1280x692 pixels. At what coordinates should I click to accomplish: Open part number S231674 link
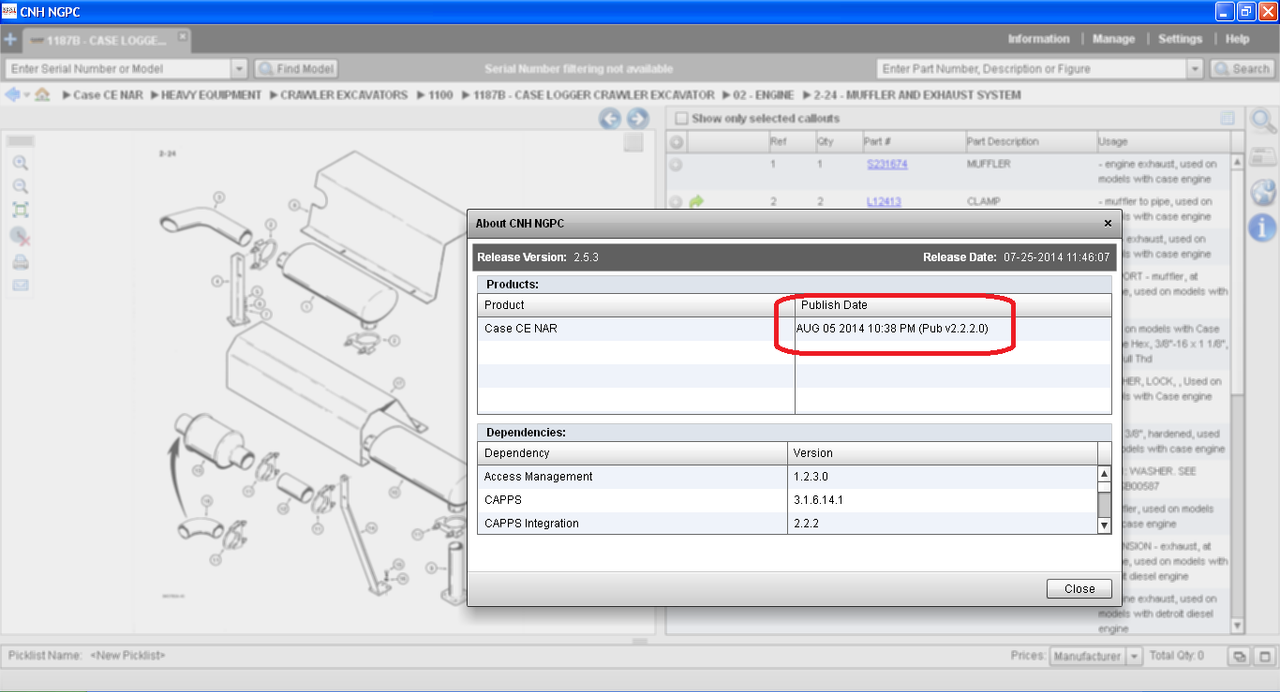887,164
